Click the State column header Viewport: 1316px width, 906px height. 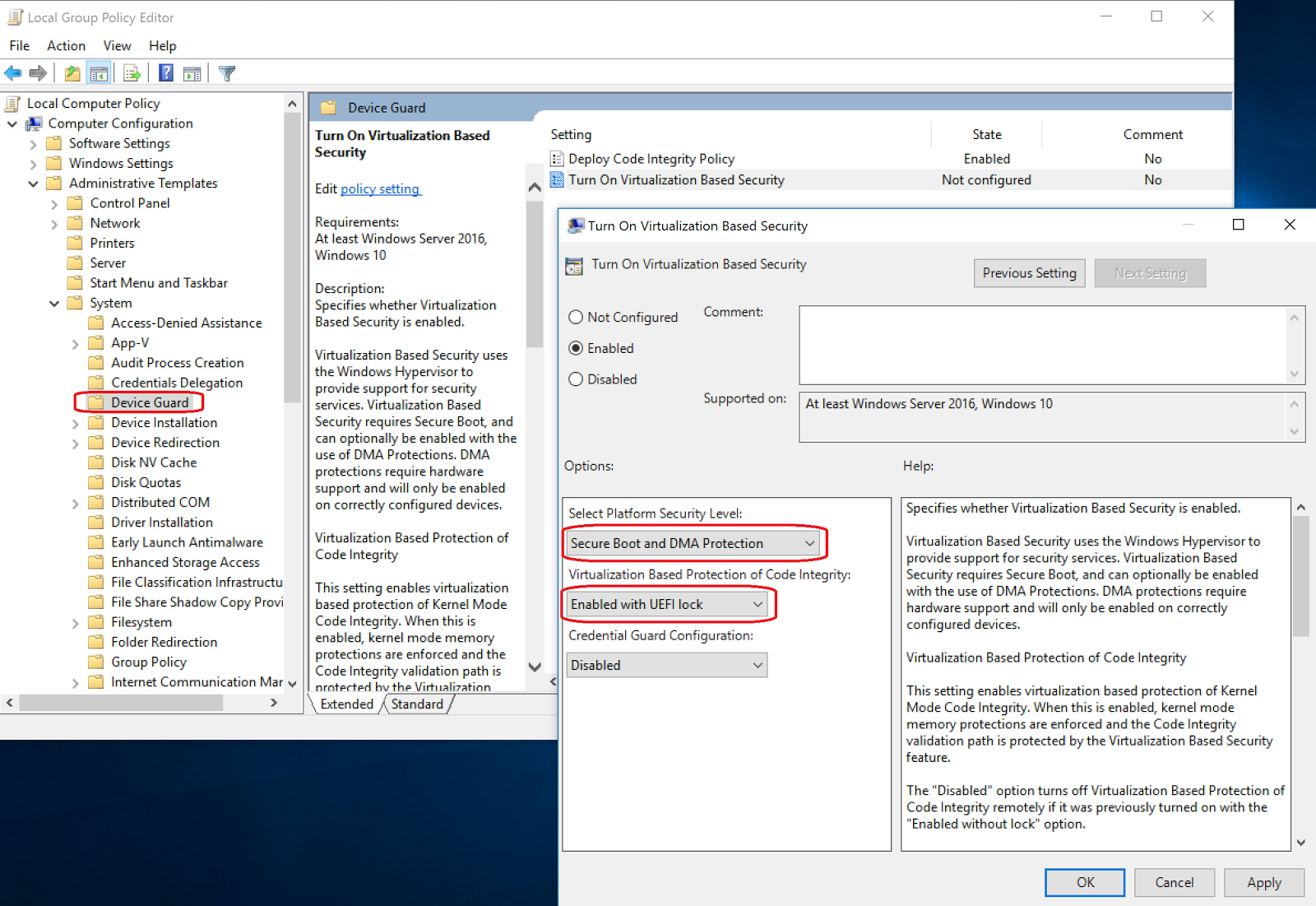pyautogui.click(x=986, y=135)
